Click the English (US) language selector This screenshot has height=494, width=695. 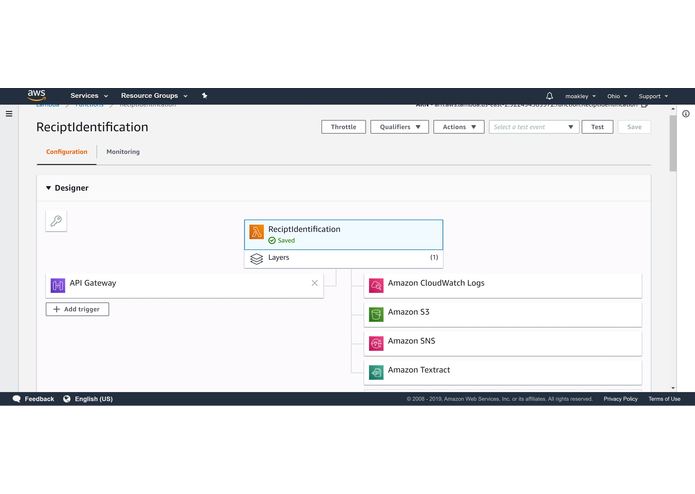pos(94,399)
